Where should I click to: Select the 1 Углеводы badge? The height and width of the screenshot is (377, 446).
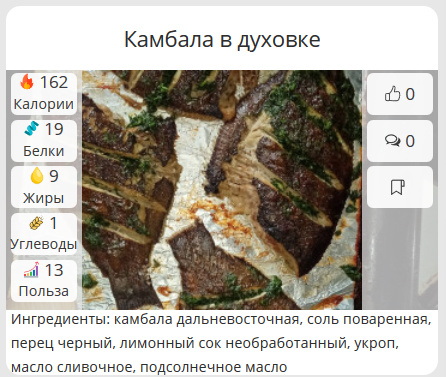44,234
